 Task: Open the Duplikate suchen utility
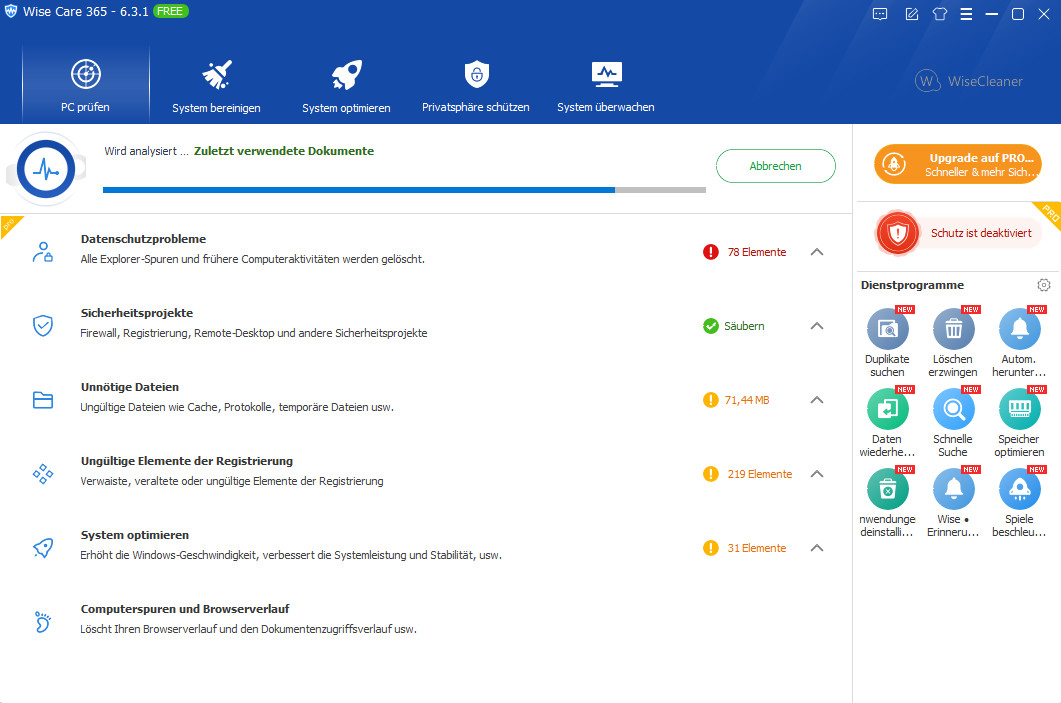point(887,329)
